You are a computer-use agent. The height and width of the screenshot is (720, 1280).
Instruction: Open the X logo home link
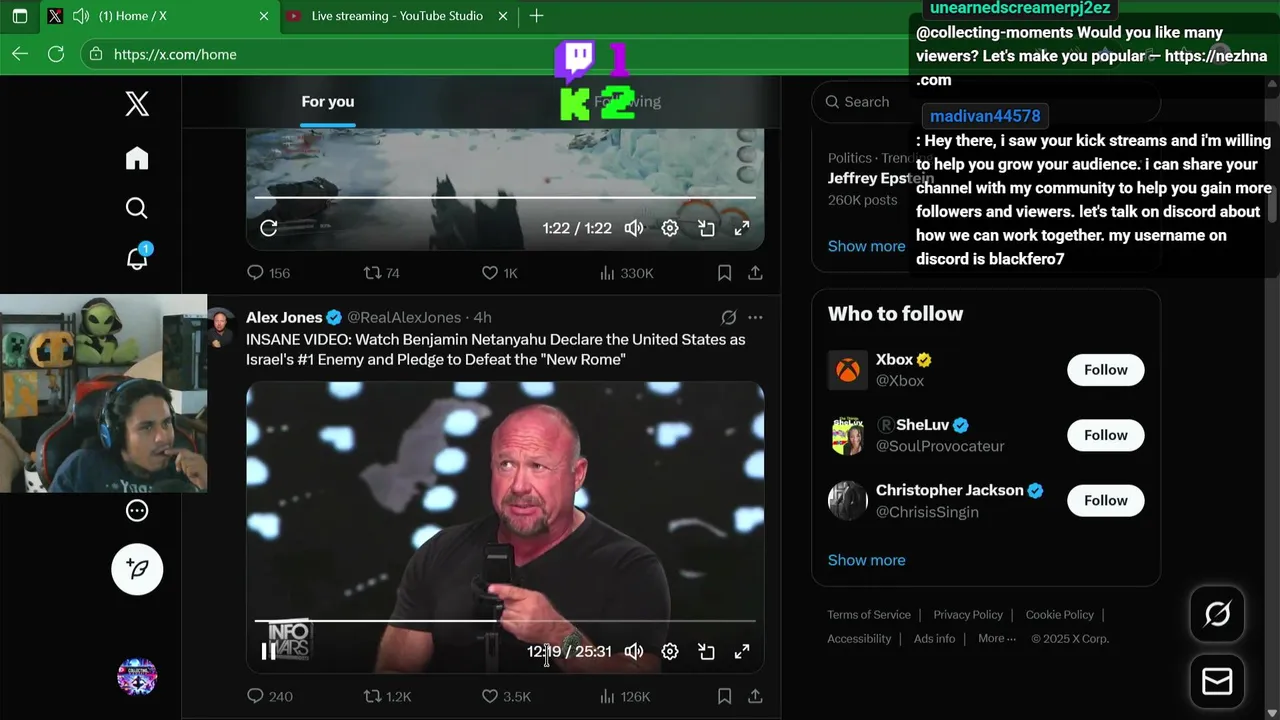[x=137, y=103]
